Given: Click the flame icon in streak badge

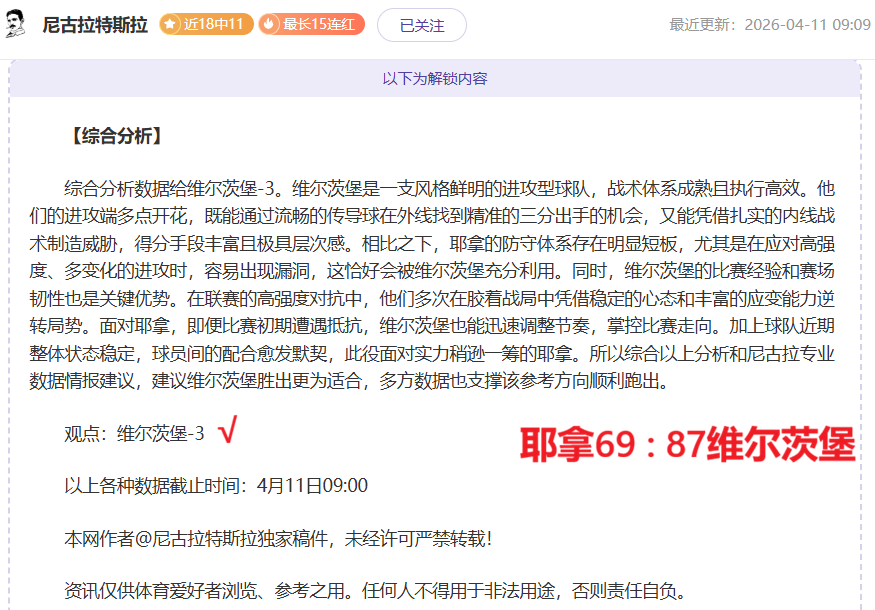Looking at the screenshot, I should tap(270, 24).
